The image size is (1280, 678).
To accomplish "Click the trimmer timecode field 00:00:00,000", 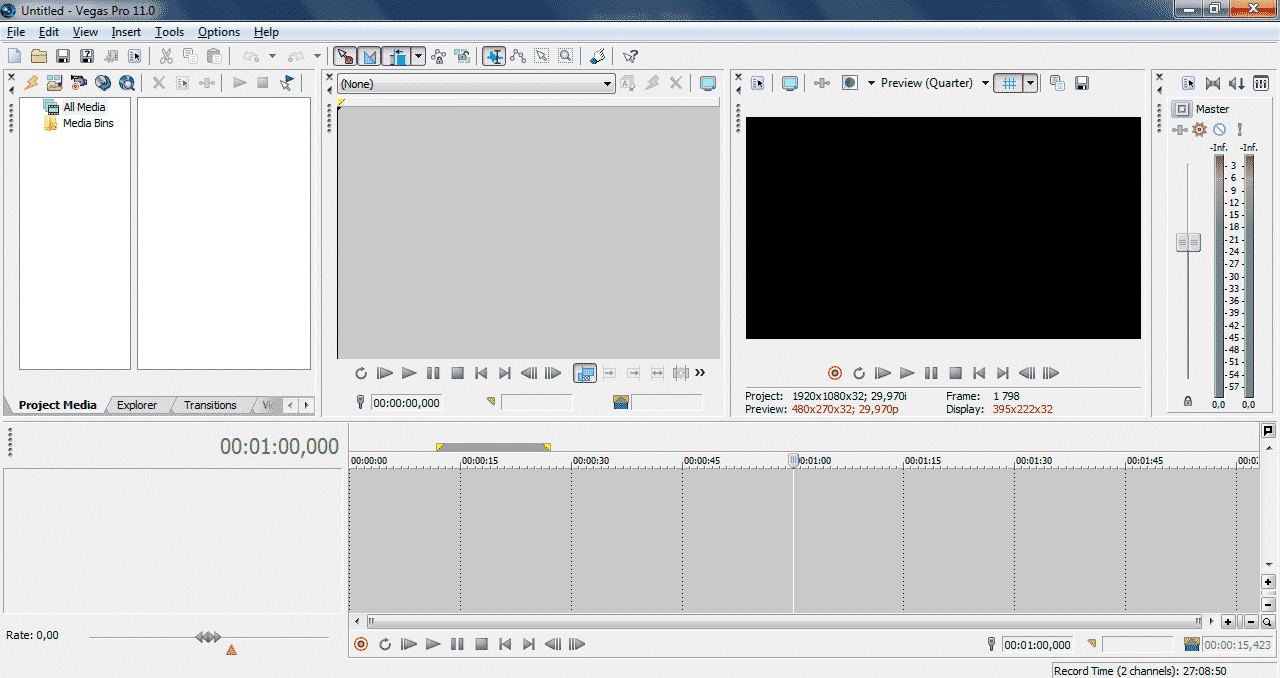I will pyautogui.click(x=406, y=403).
